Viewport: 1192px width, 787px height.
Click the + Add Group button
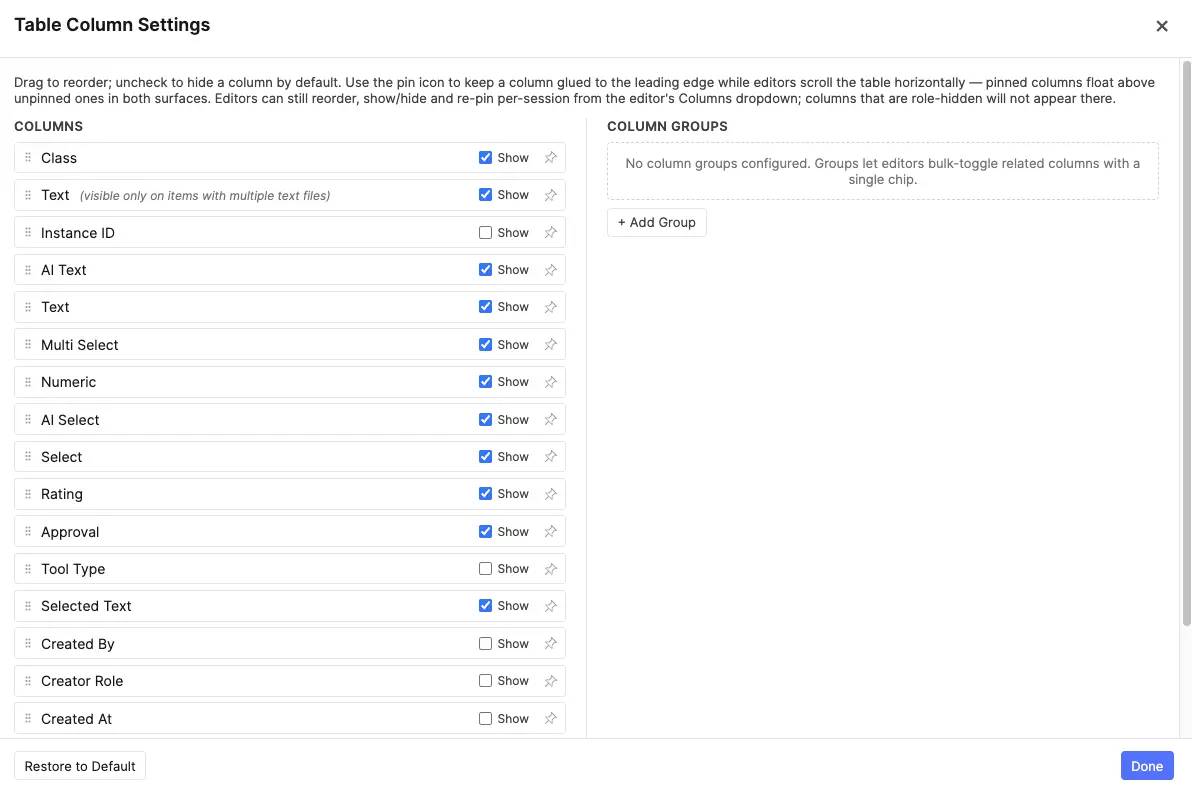pyautogui.click(x=657, y=223)
